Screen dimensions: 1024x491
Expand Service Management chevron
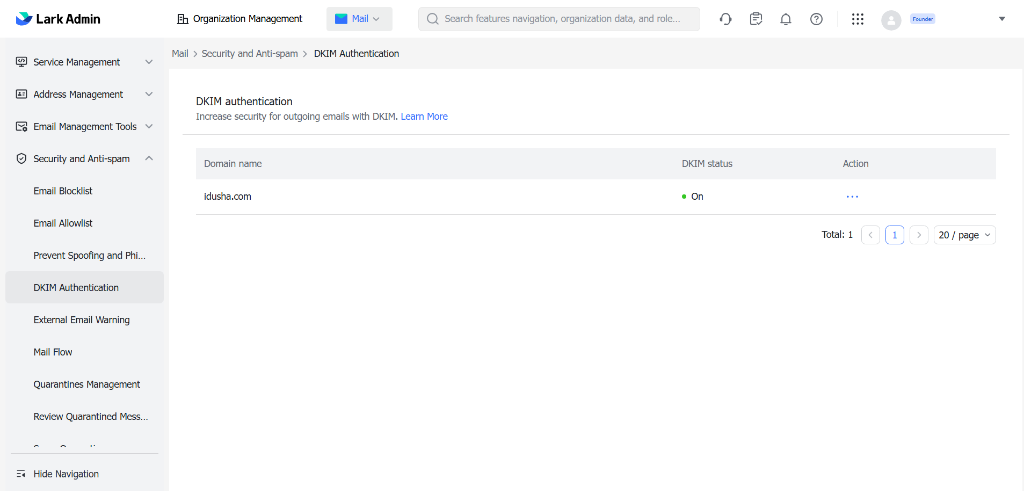click(149, 62)
